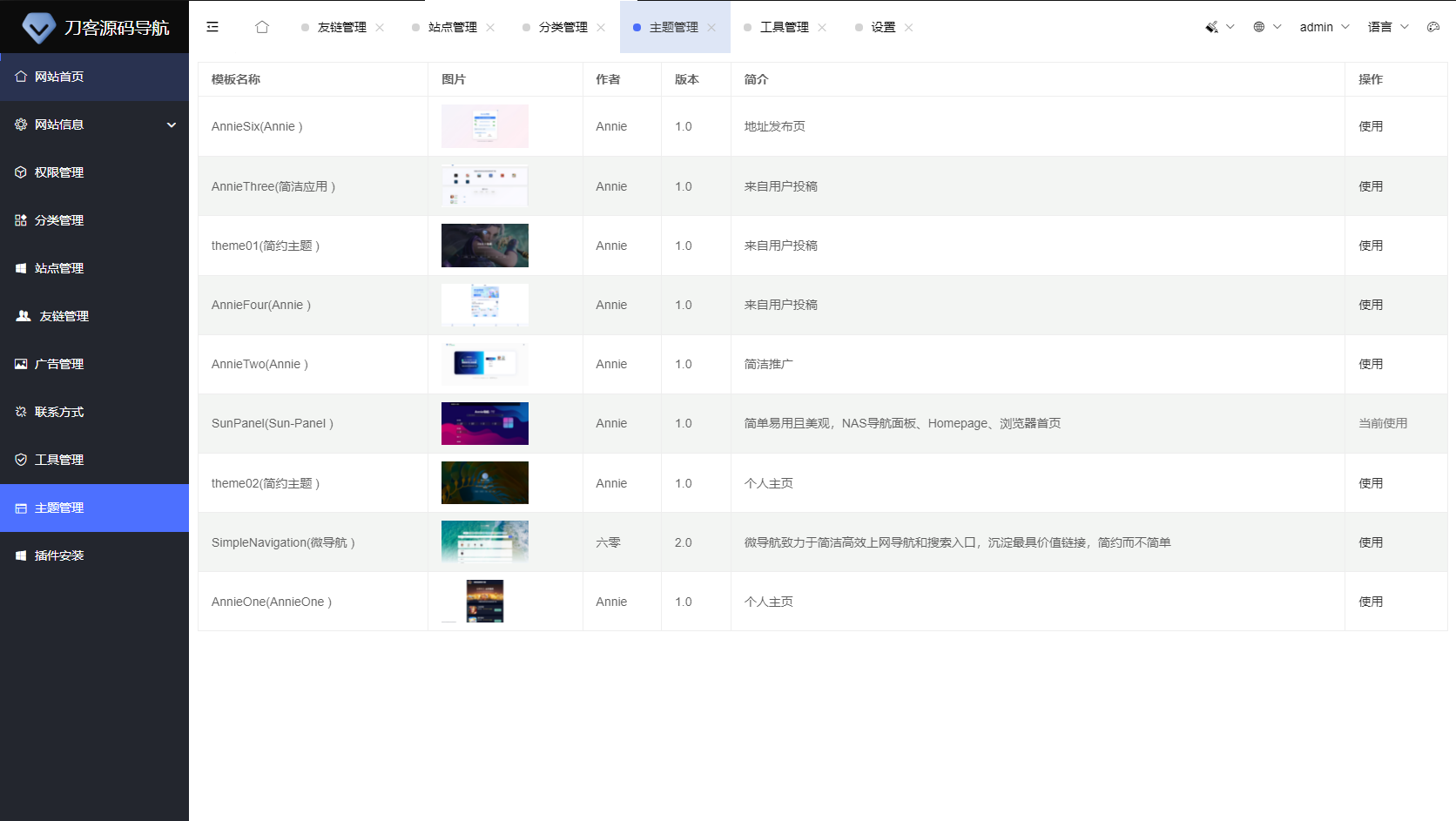Click the SunPanel theme preview thumbnail
This screenshot has height=821, width=1456.
click(484, 423)
